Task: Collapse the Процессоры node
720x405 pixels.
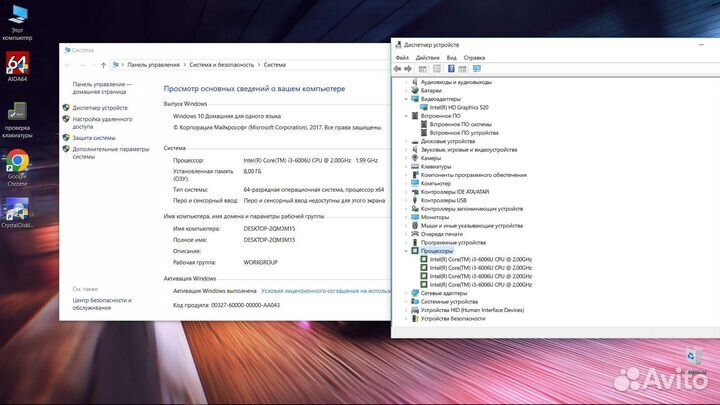Action: [x=406, y=251]
